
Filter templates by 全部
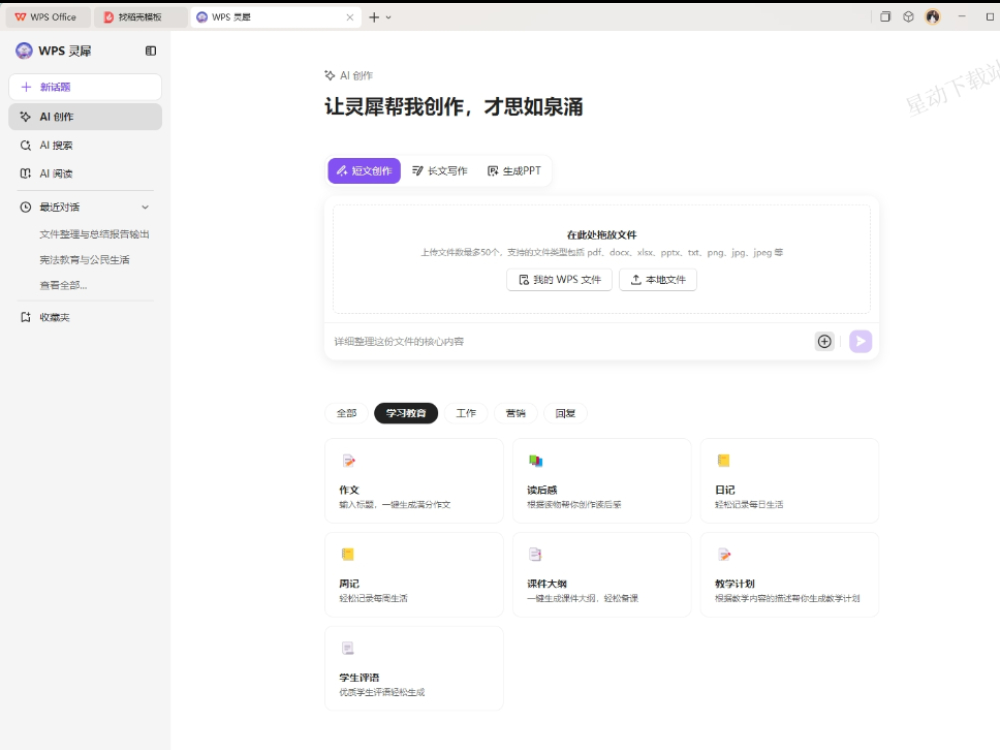[346, 413]
